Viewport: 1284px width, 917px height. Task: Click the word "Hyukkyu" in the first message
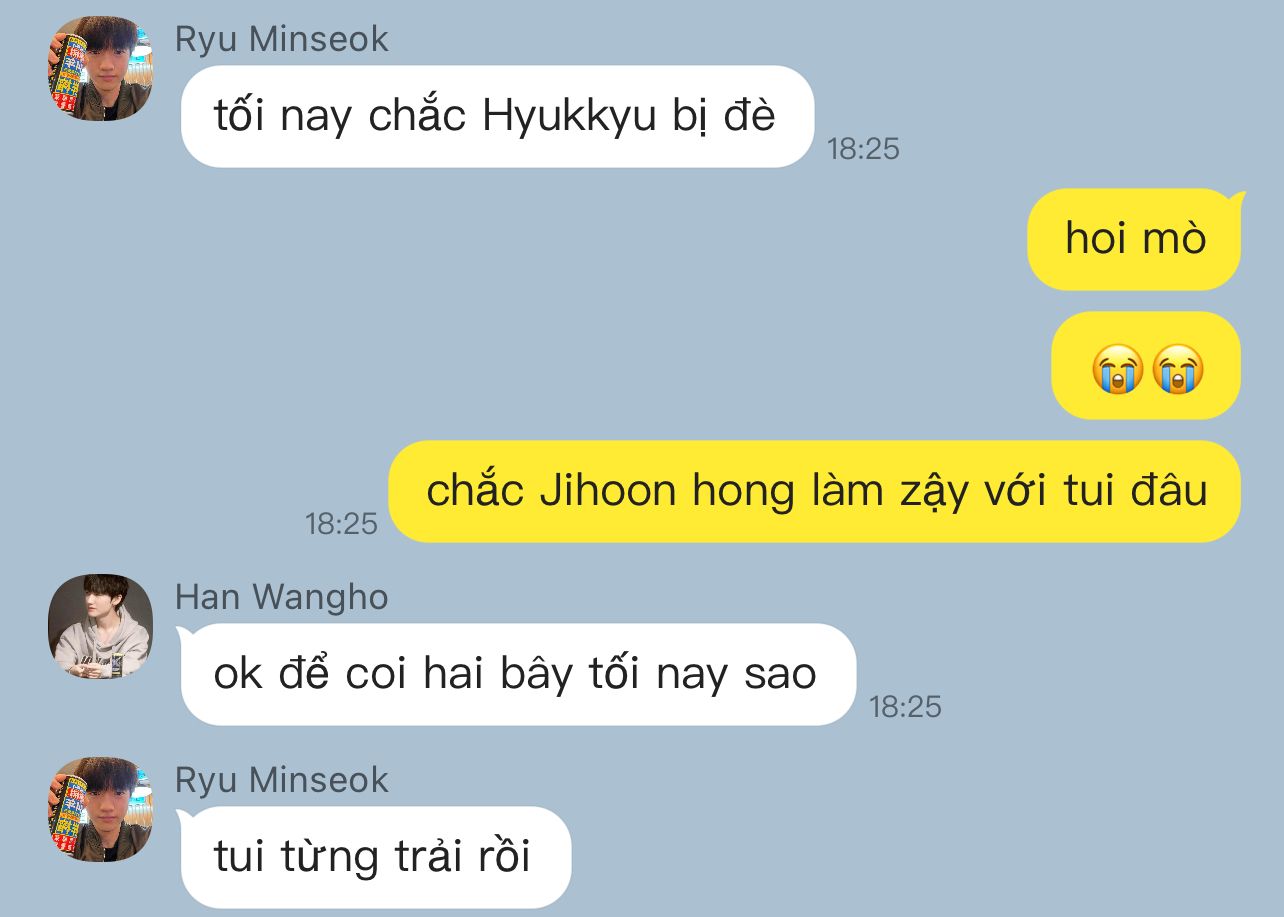pos(569,118)
